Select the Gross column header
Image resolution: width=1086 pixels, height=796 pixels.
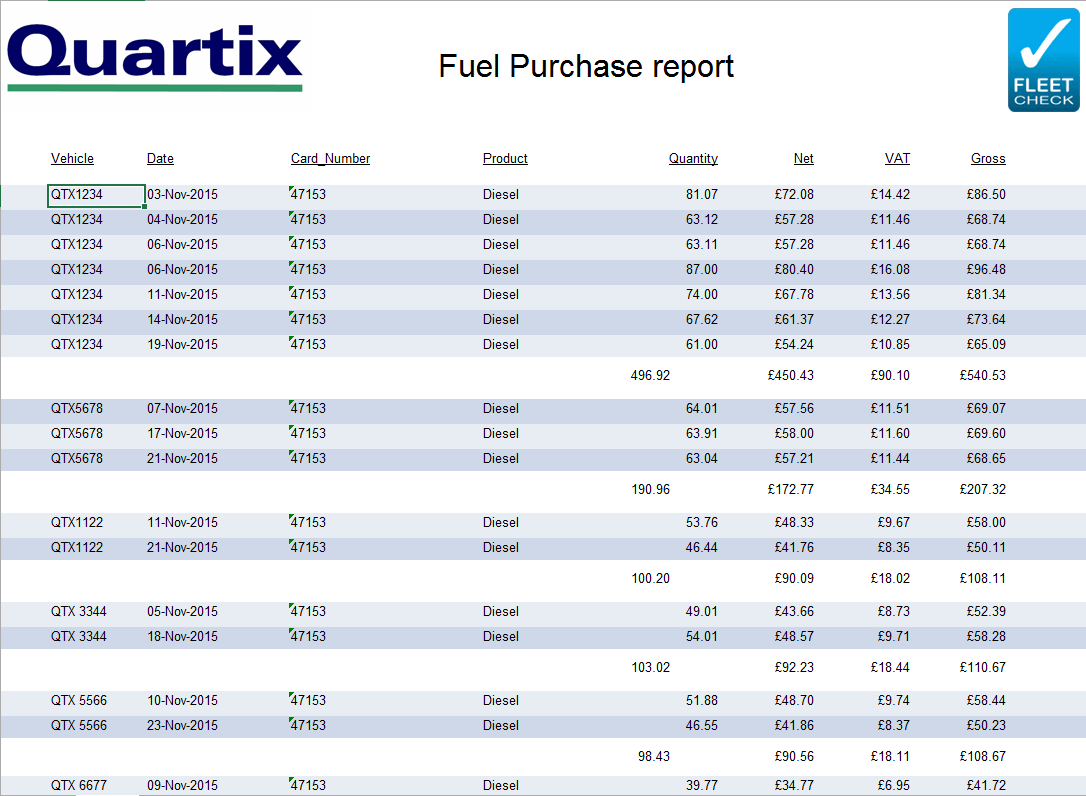pos(988,158)
